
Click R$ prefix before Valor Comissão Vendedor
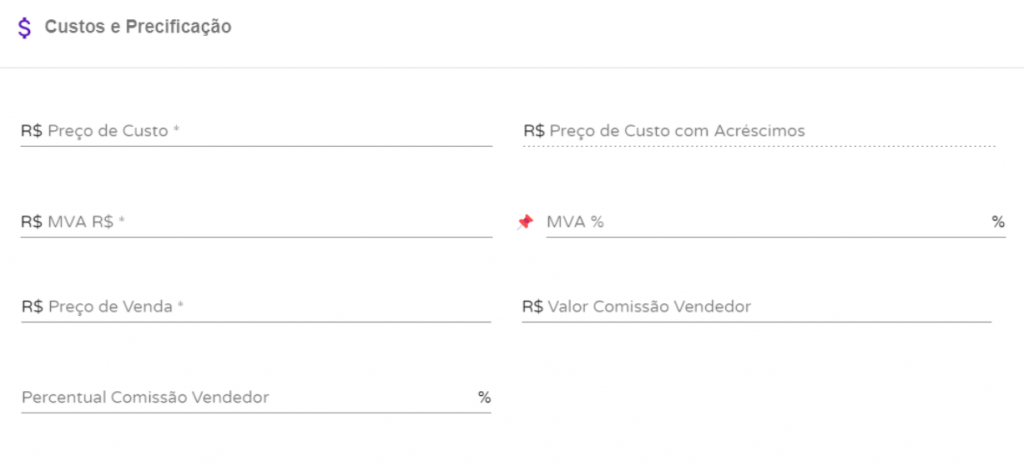tap(532, 307)
